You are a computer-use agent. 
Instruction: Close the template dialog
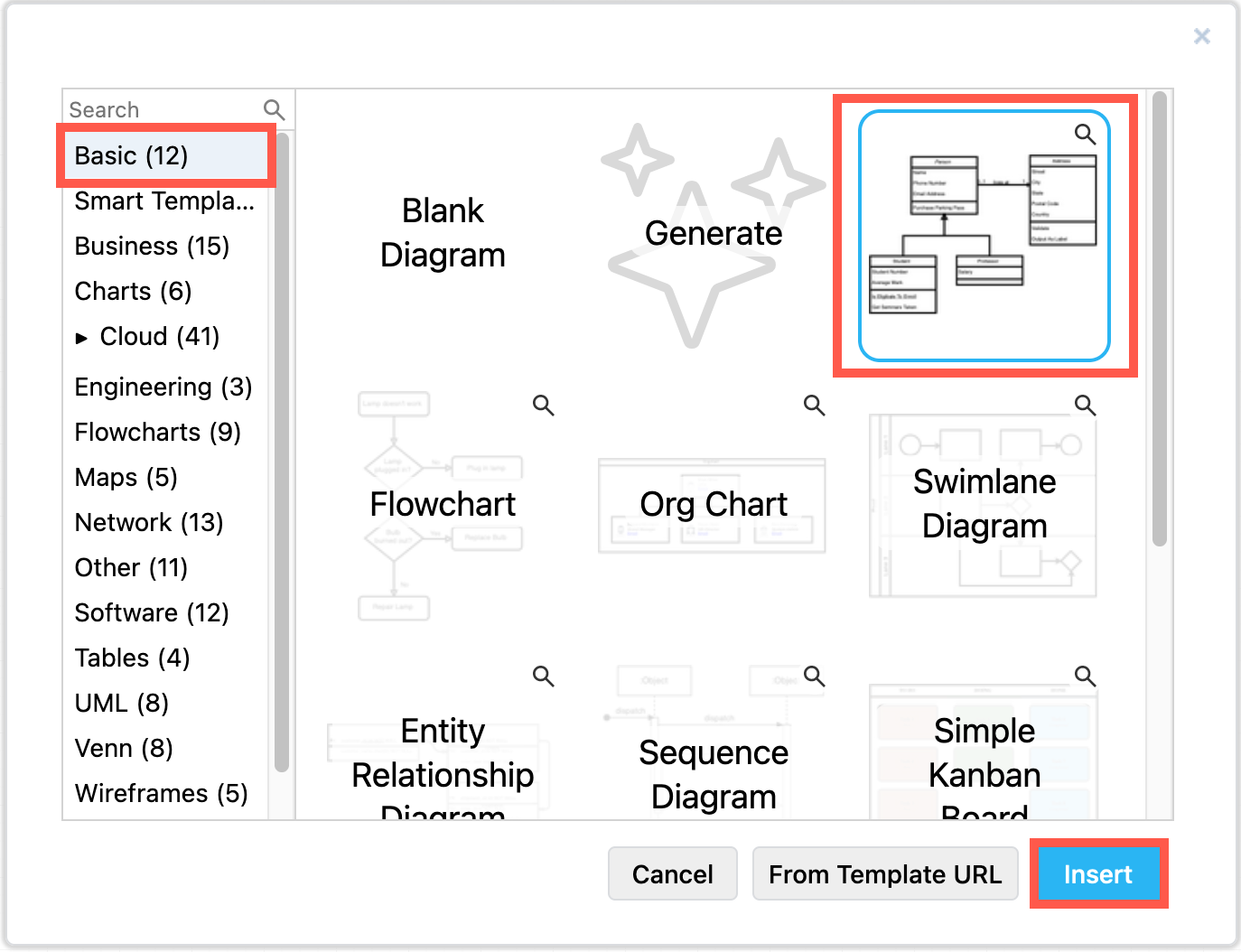[x=1201, y=36]
